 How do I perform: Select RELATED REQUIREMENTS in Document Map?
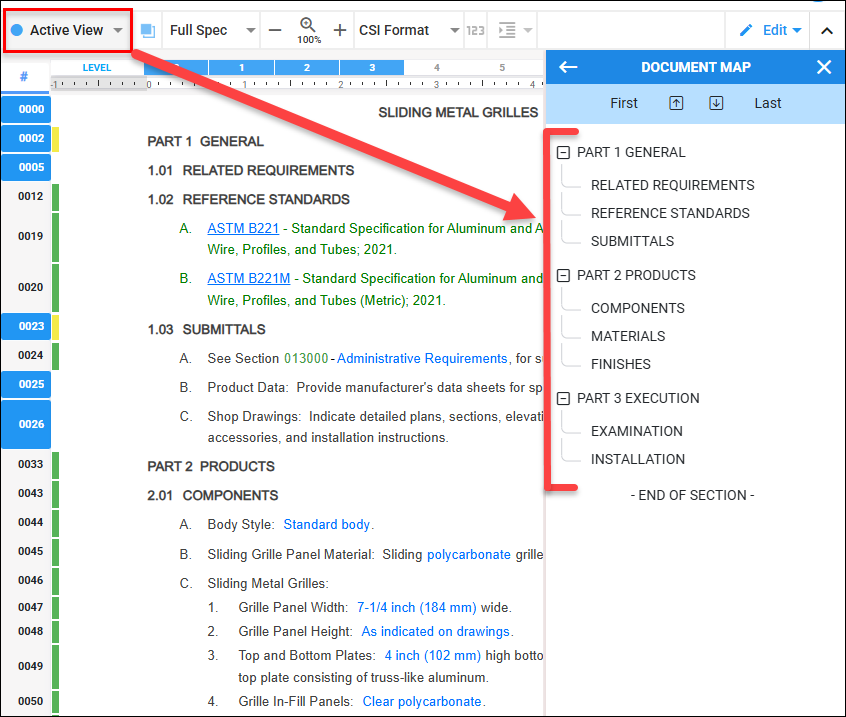(672, 185)
